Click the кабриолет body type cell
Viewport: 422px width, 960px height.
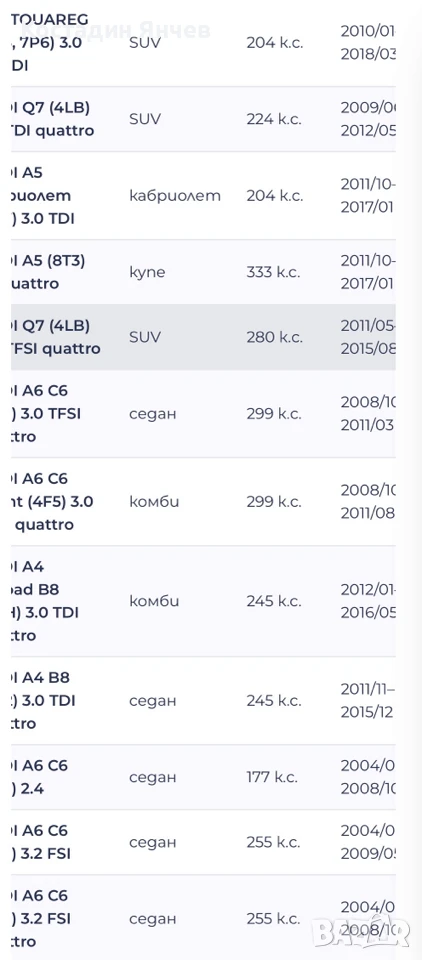(x=175, y=197)
